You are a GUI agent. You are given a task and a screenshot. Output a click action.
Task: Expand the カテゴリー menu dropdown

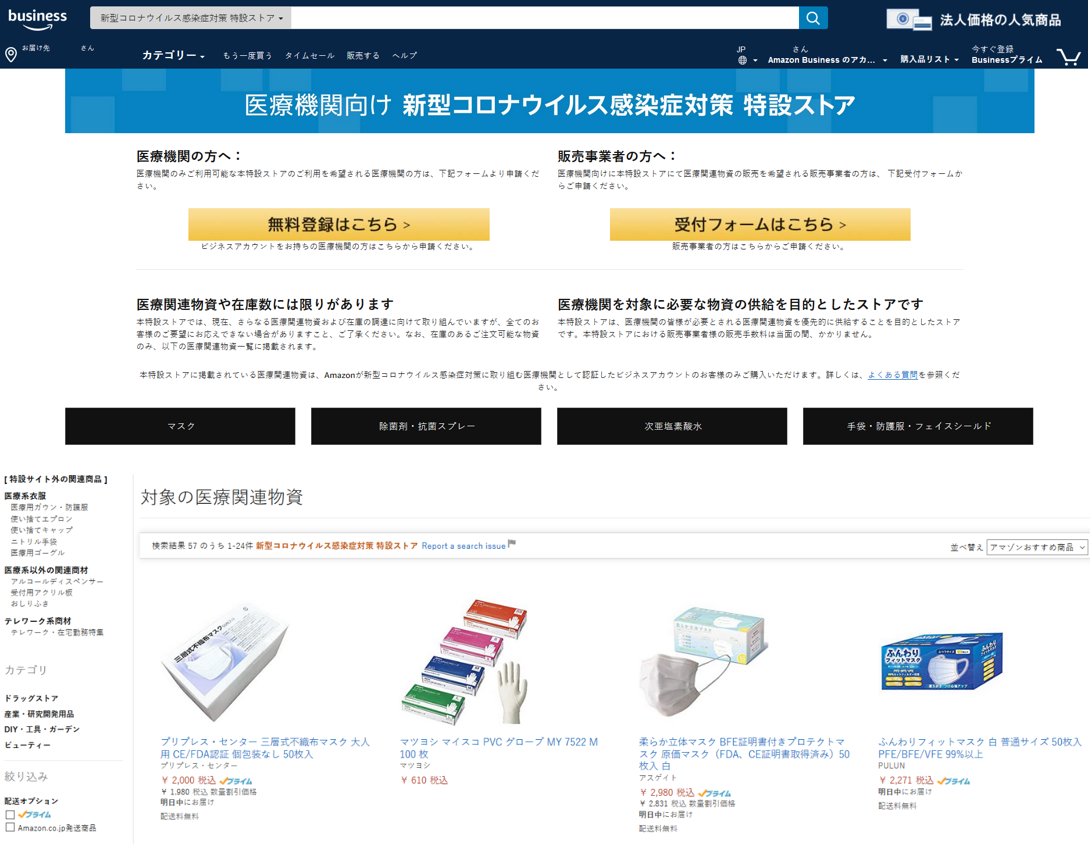(x=173, y=56)
